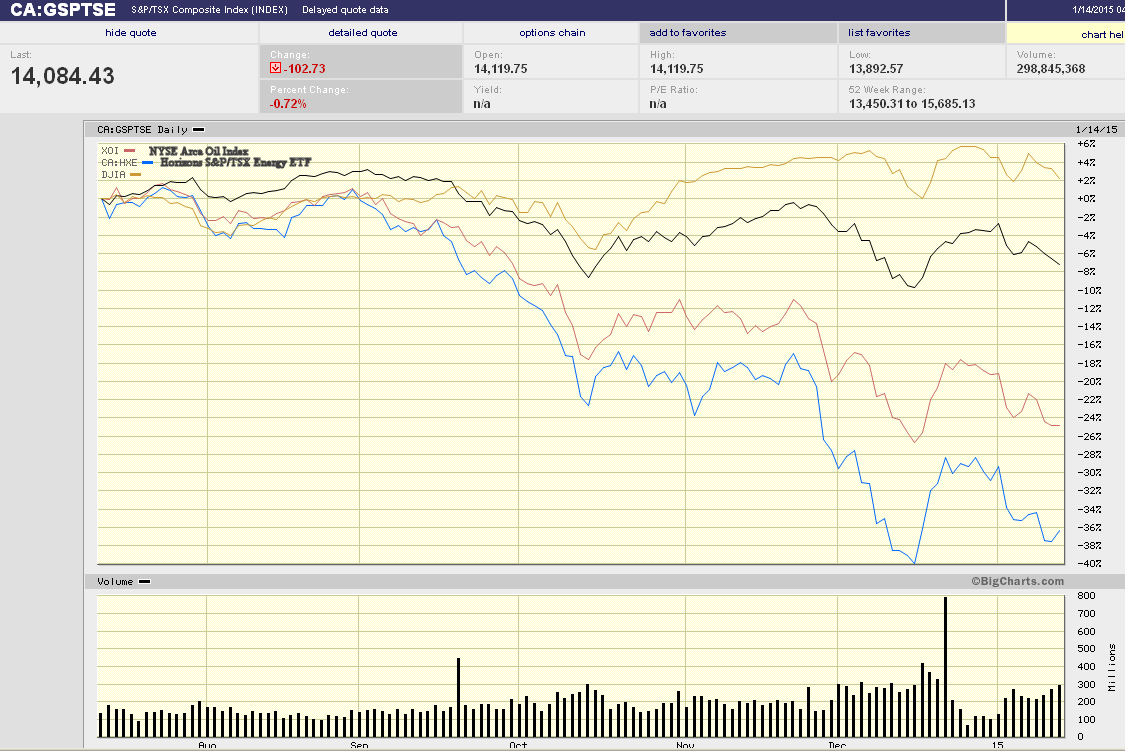Click the Volume panel black legend marker

[144, 582]
